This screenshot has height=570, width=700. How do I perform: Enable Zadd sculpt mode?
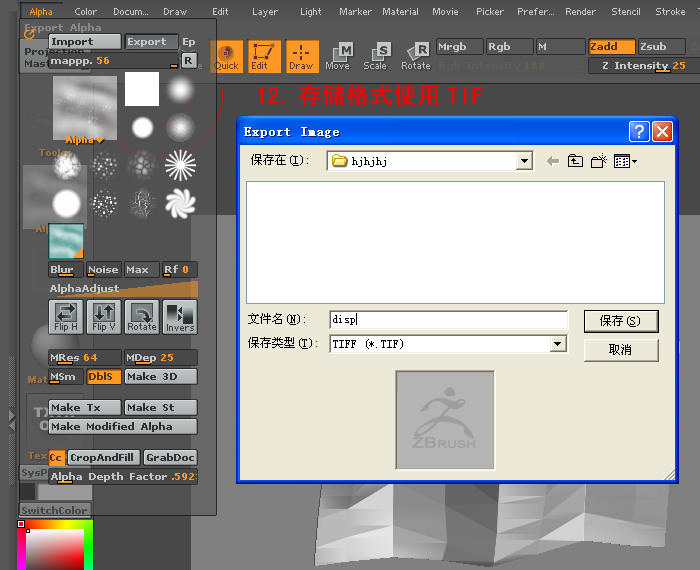pyautogui.click(x=612, y=46)
